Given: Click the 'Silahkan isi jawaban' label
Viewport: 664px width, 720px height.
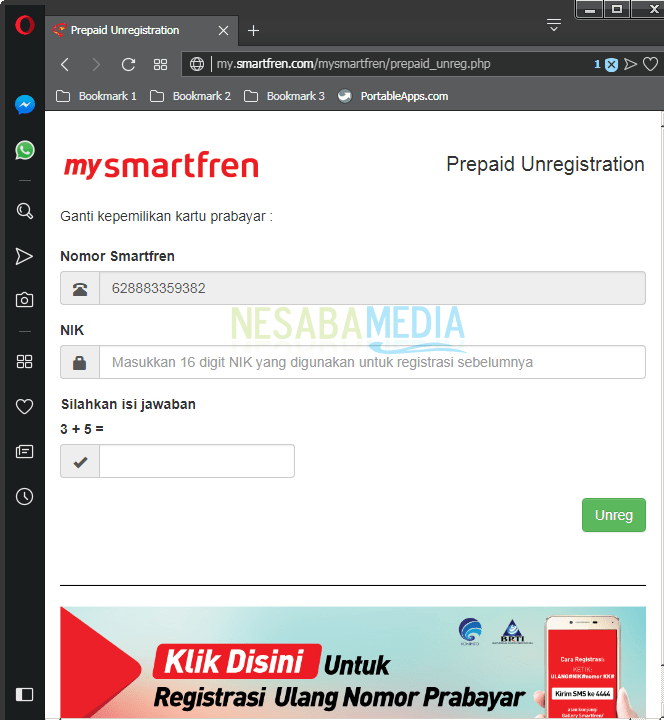Looking at the screenshot, I should pyautogui.click(x=129, y=404).
